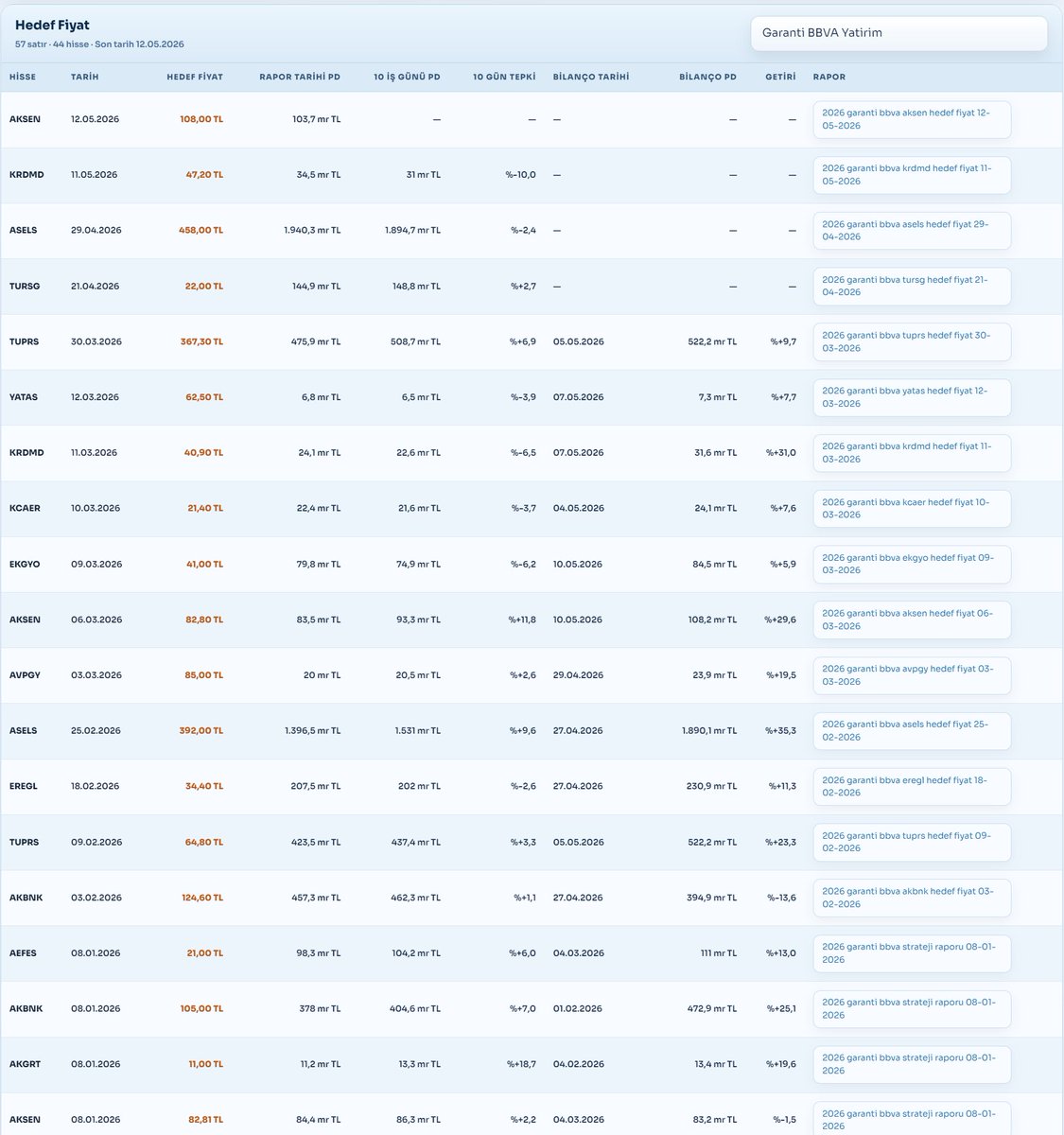
Task: Select AKSEN ticker dated 12.05.2026
Action: pos(25,119)
